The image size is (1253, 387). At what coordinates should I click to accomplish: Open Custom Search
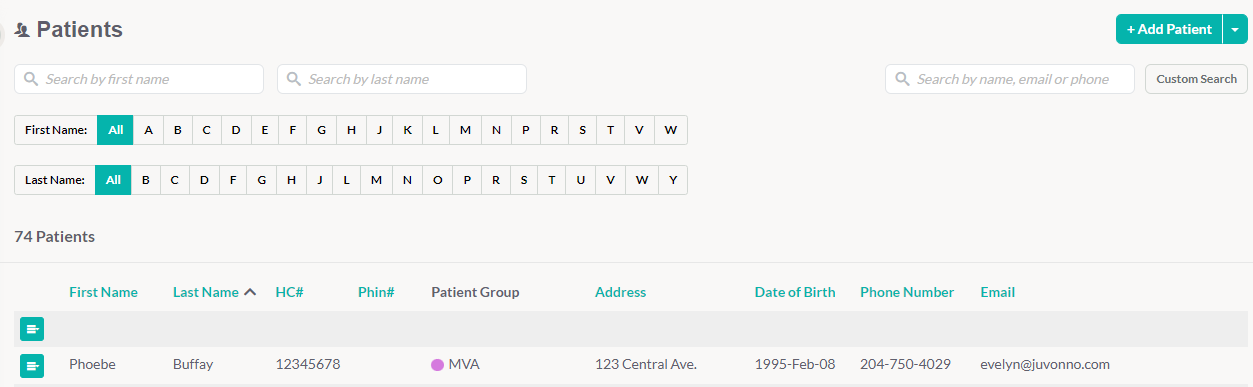[x=1197, y=79]
